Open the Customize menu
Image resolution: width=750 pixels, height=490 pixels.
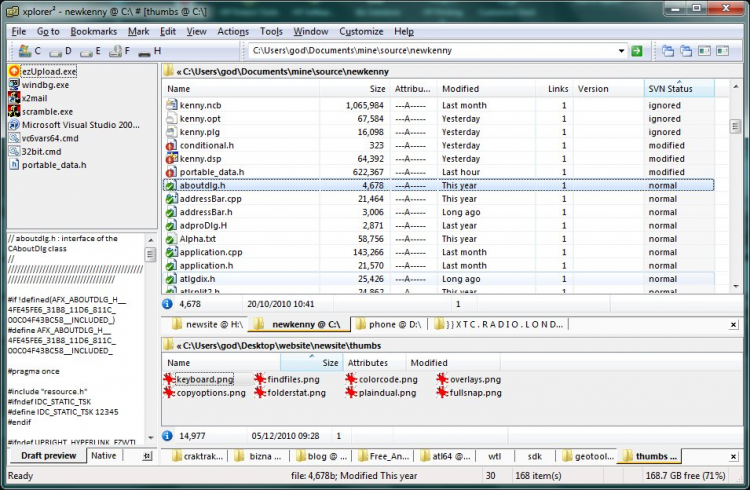click(x=361, y=32)
